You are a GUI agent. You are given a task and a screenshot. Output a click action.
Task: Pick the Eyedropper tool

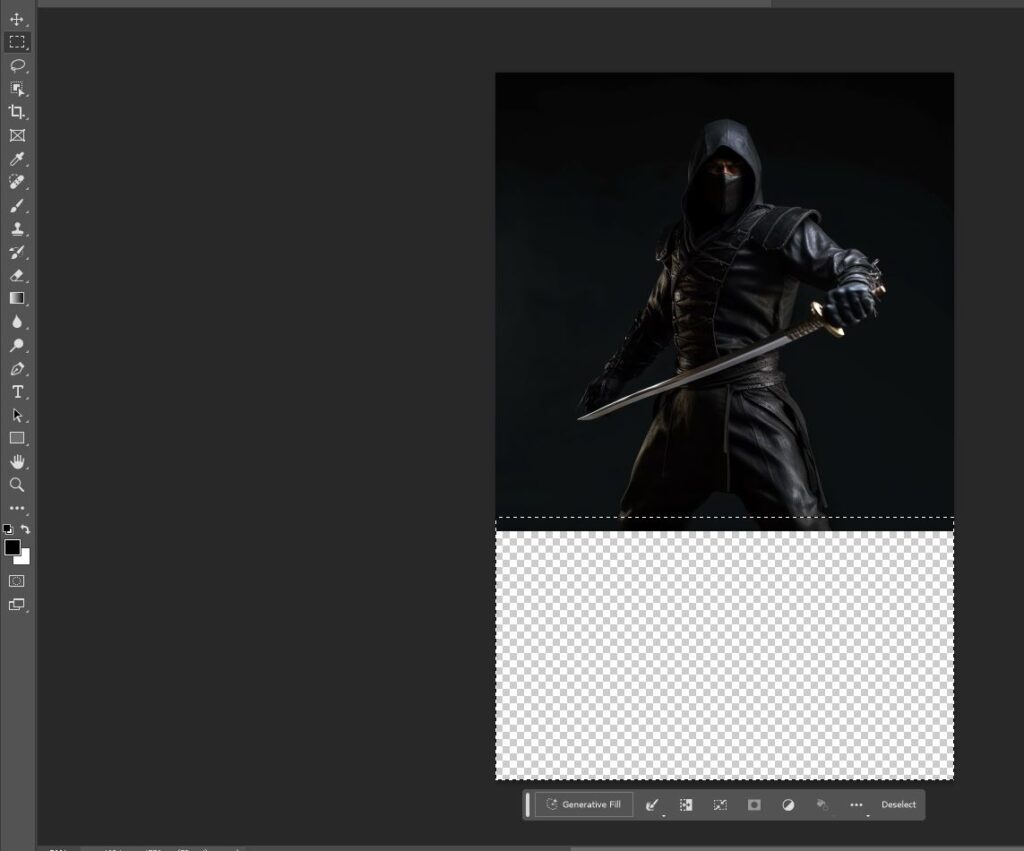(x=17, y=159)
